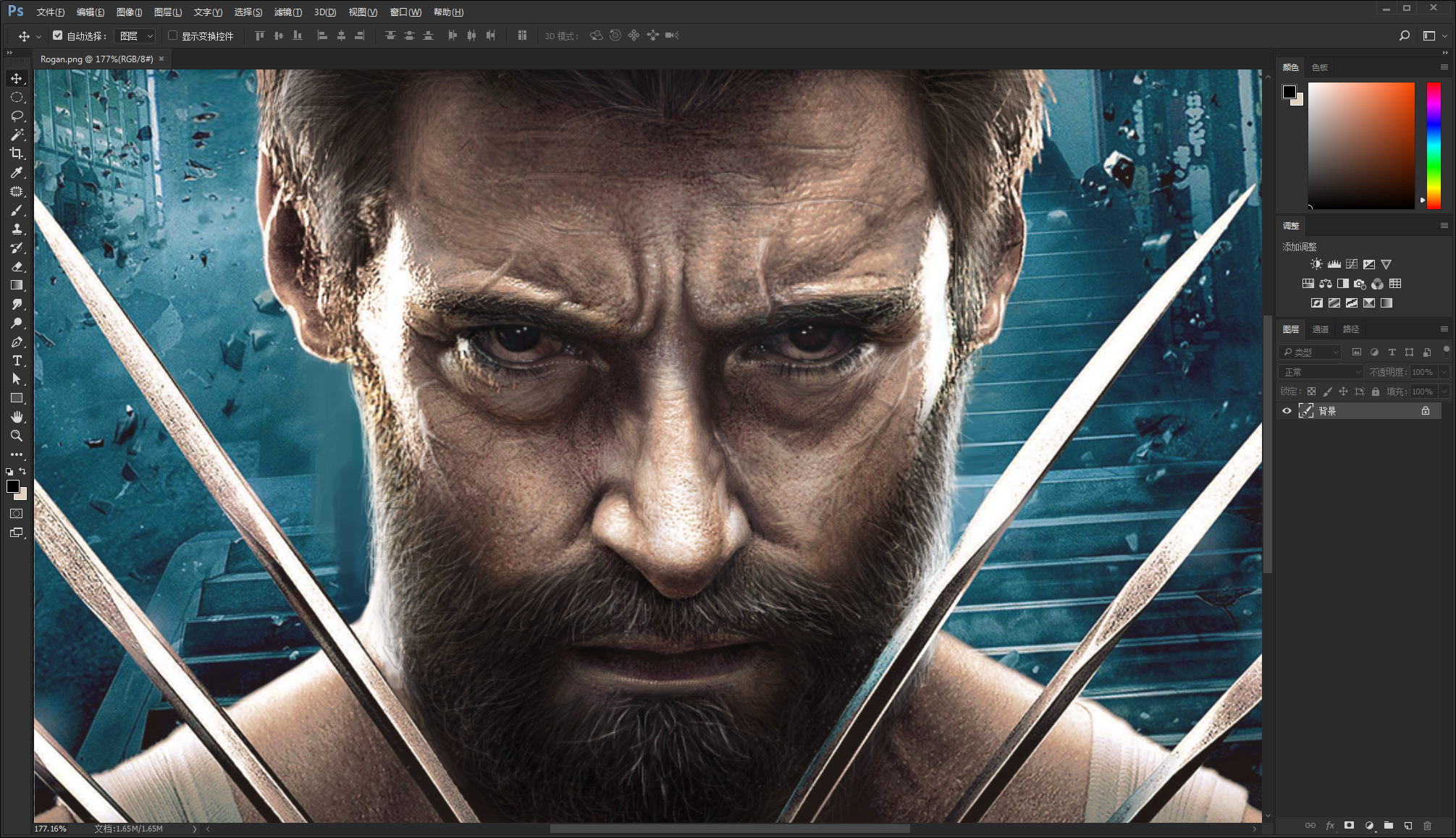The height and width of the screenshot is (838, 1456).
Task: Click the search icon in options bar
Action: click(1405, 35)
